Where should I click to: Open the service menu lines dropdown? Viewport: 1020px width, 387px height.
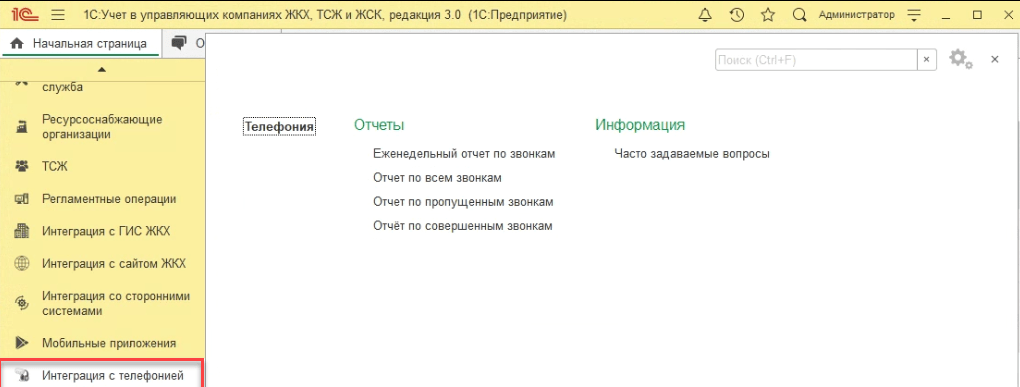click(915, 15)
